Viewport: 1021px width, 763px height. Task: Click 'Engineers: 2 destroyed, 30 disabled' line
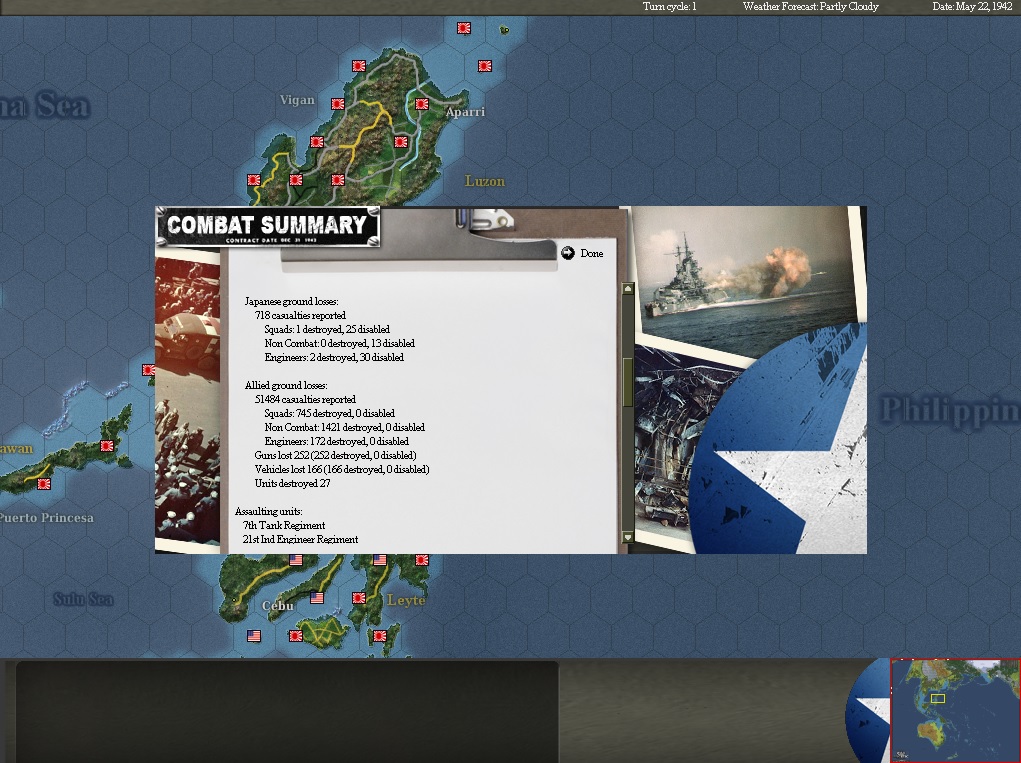click(x=334, y=357)
